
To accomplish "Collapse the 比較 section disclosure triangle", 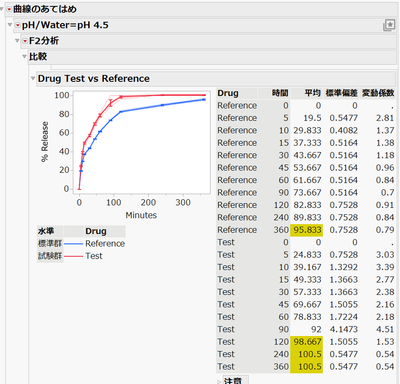I will [24, 56].
